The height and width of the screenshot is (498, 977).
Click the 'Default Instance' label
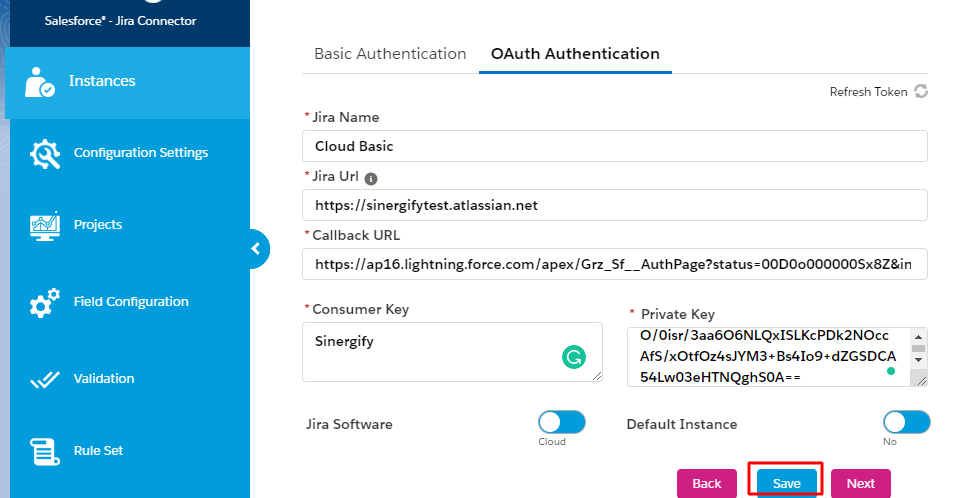pos(682,424)
